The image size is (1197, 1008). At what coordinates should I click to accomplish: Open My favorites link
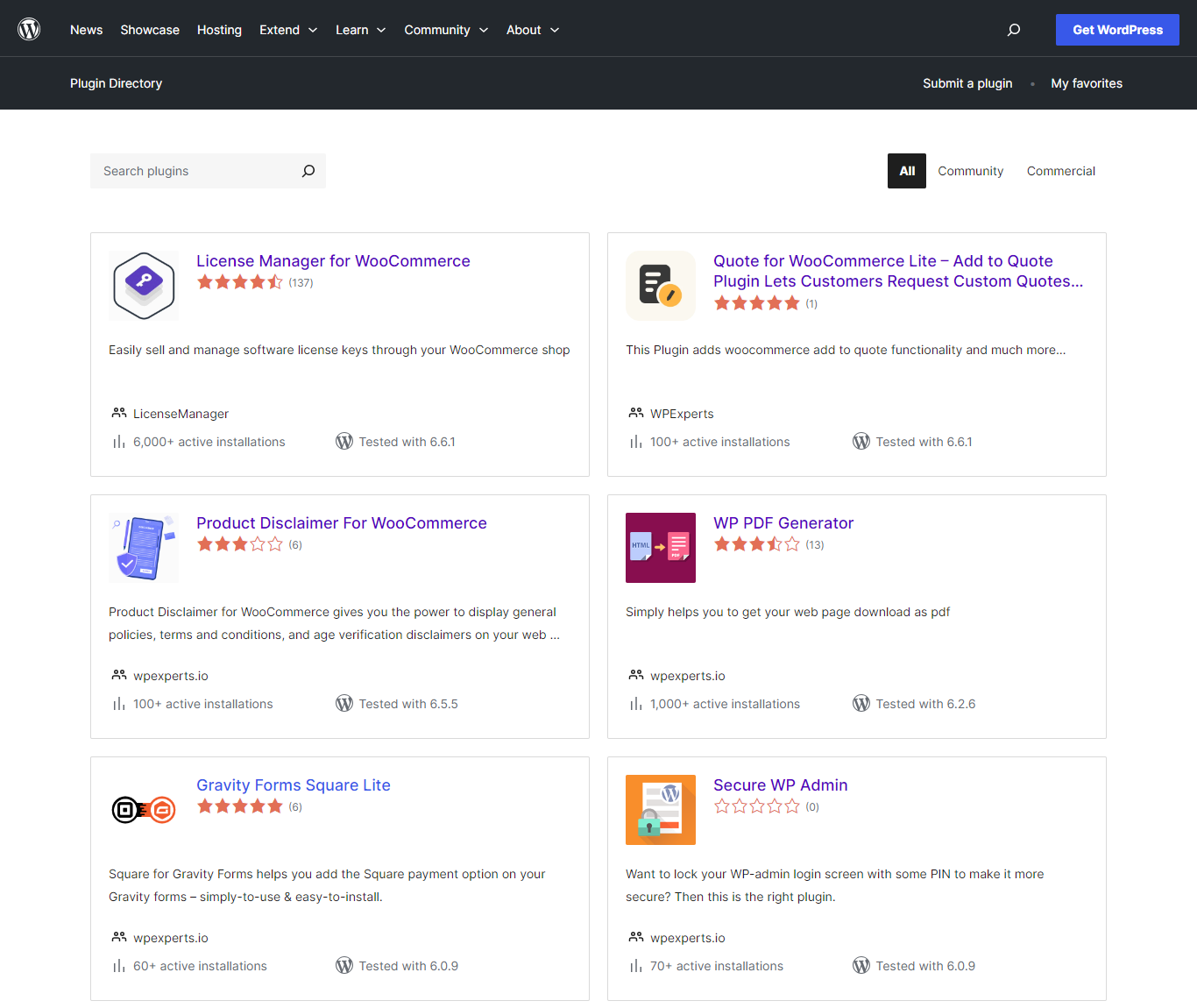pos(1087,83)
